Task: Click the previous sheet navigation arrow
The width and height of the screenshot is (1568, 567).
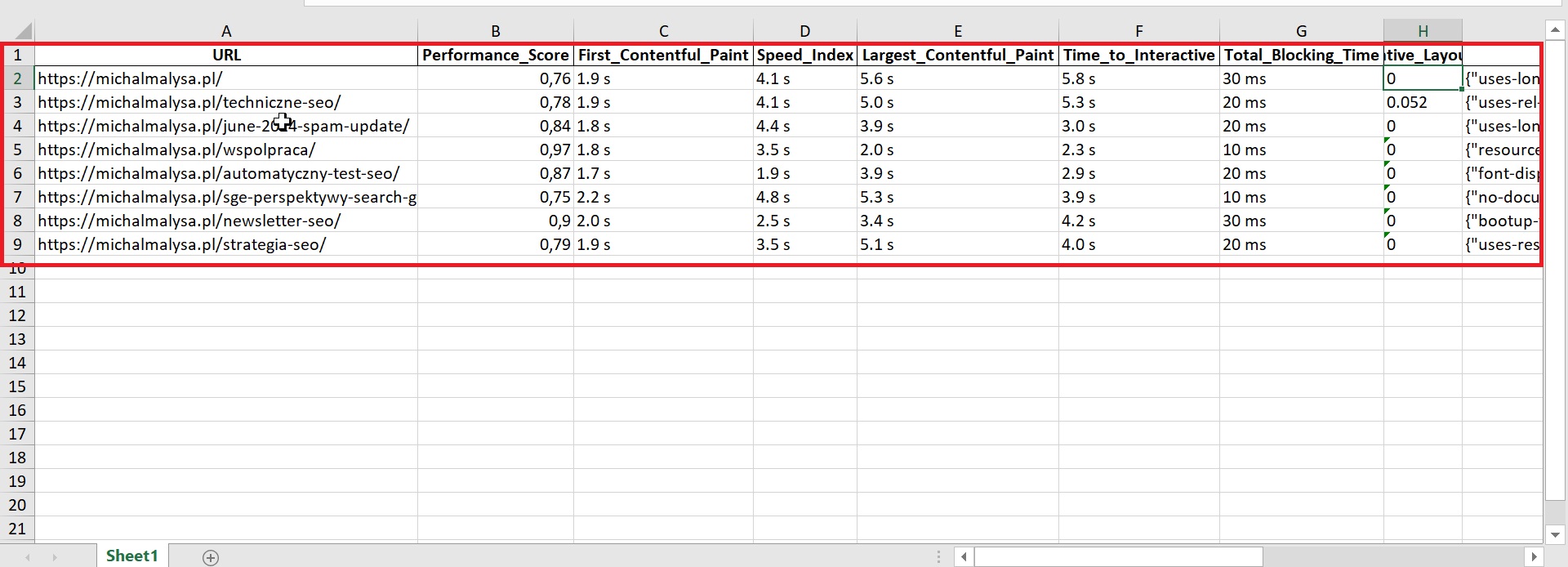Action: coord(28,557)
